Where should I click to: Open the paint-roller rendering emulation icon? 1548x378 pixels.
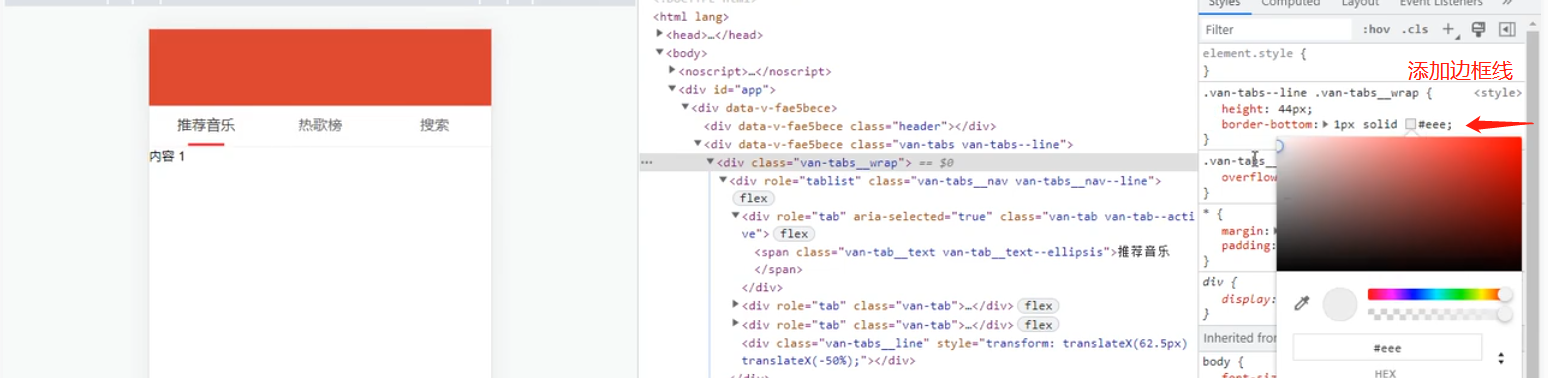coord(1479,30)
